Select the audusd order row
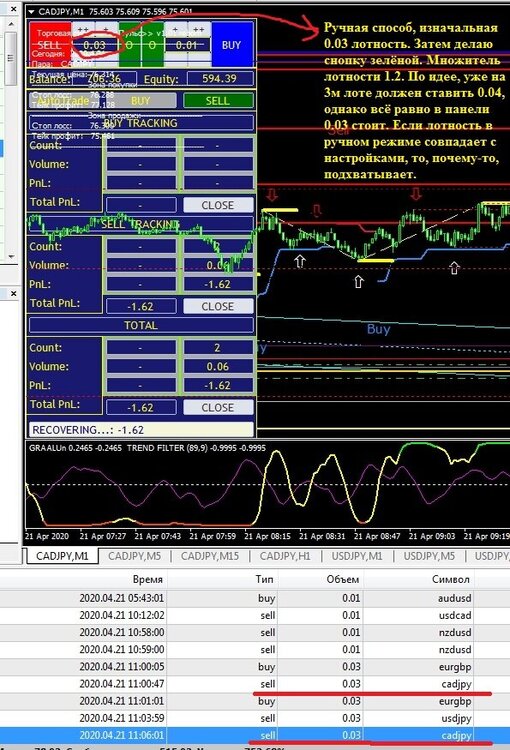 255,598
